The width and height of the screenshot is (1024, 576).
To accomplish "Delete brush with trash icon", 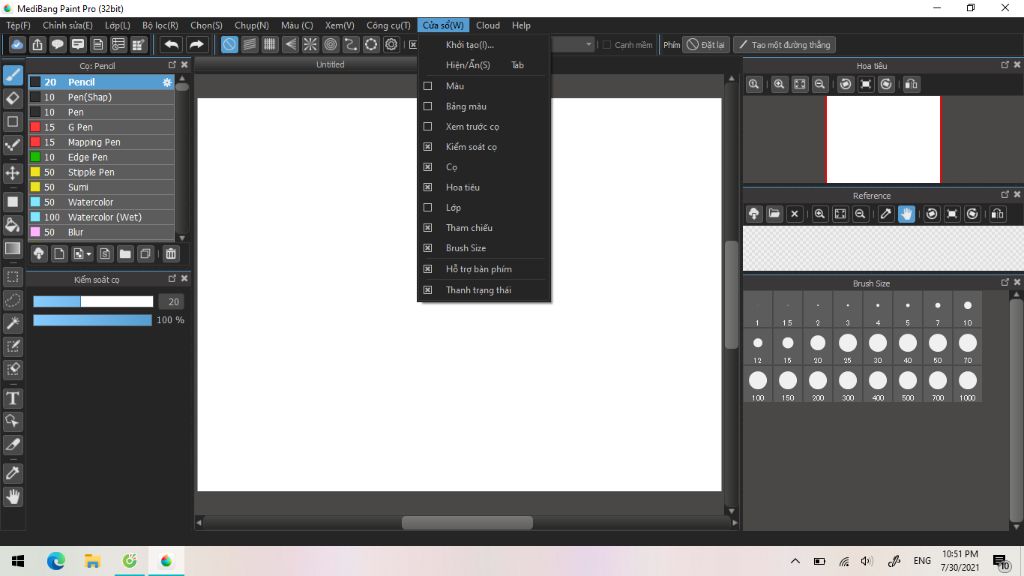I will [x=170, y=254].
